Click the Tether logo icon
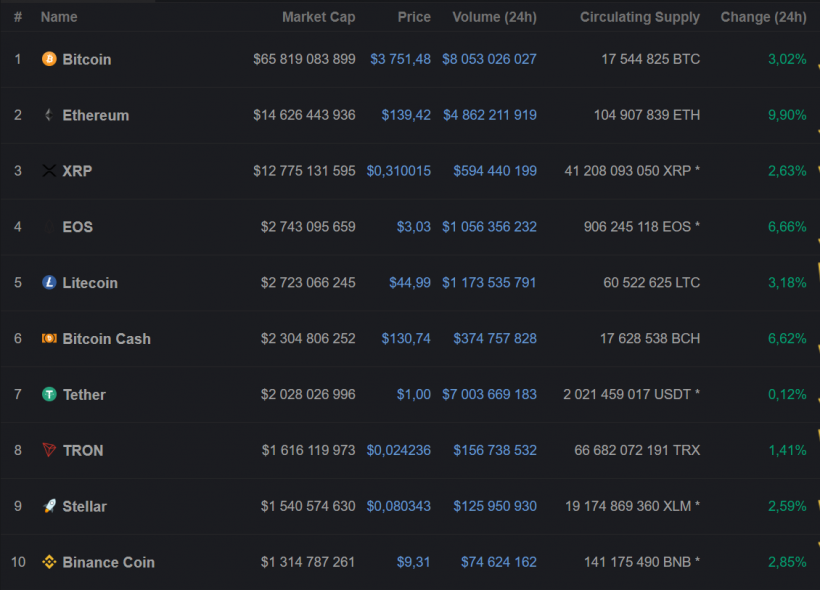 pos(49,395)
